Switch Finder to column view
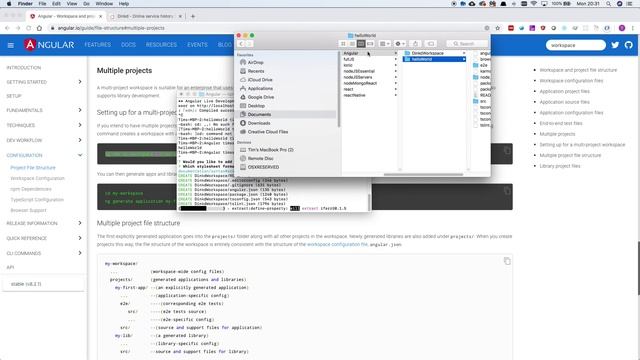This screenshot has height=360, width=640. [361, 44]
